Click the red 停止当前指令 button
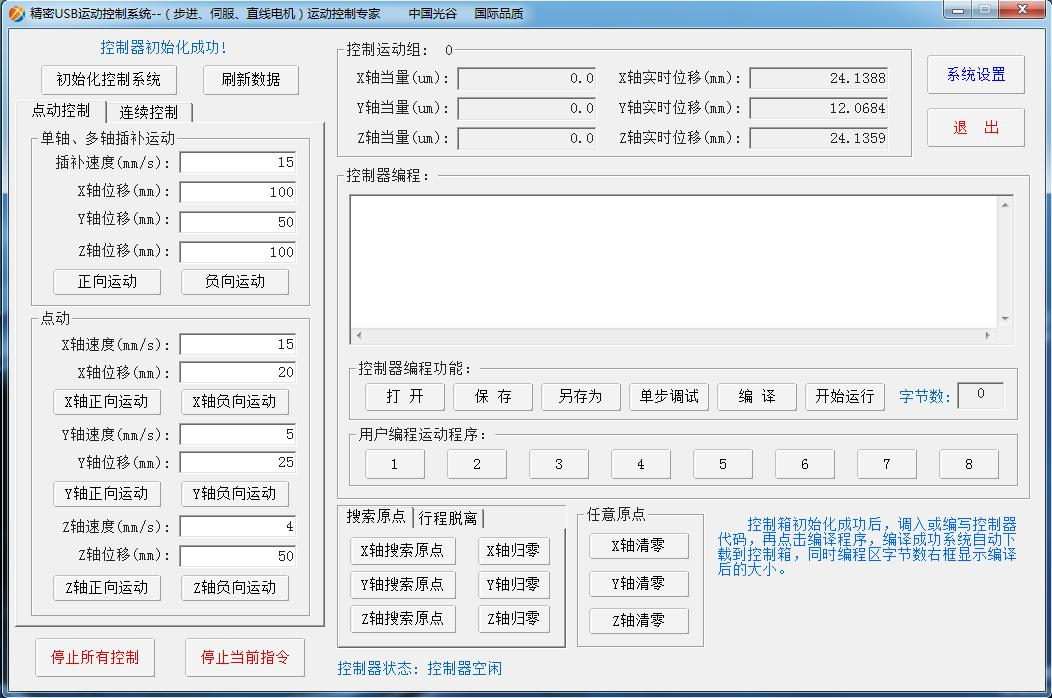Image resolution: width=1052 pixels, height=698 pixels. tap(245, 657)
